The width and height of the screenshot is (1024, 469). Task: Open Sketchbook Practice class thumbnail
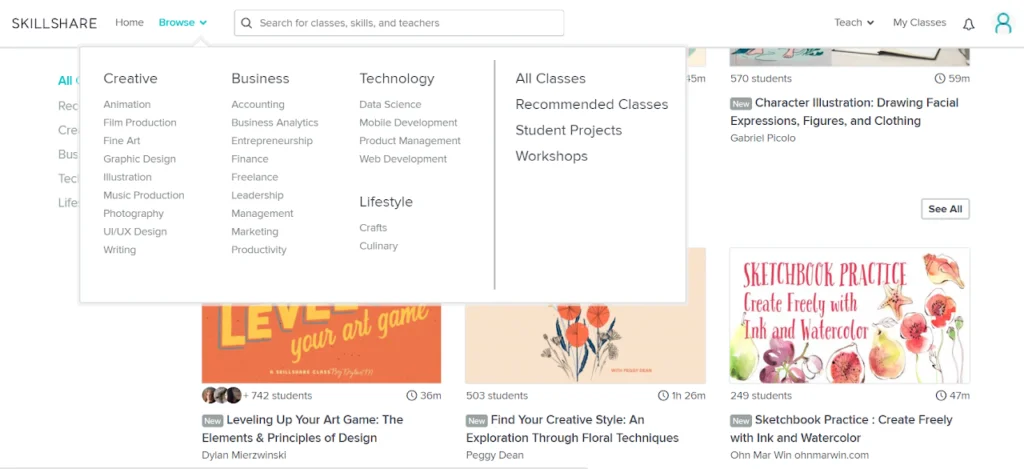(x=850, y=315)
